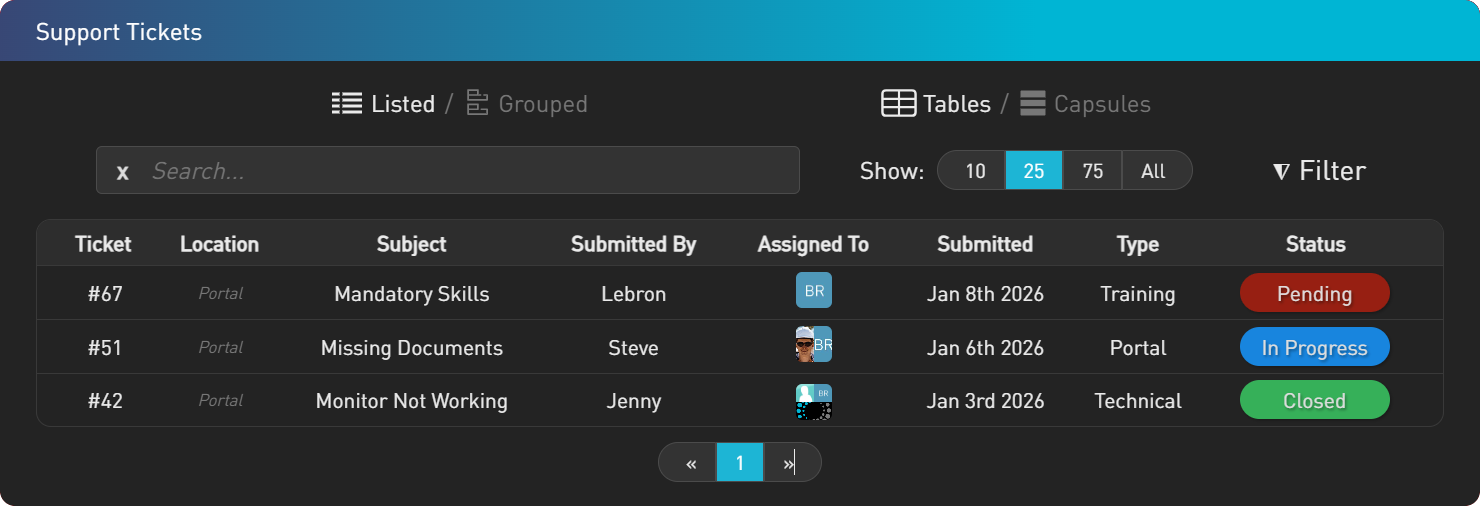Click the Tables grid icon

(898, 104)
